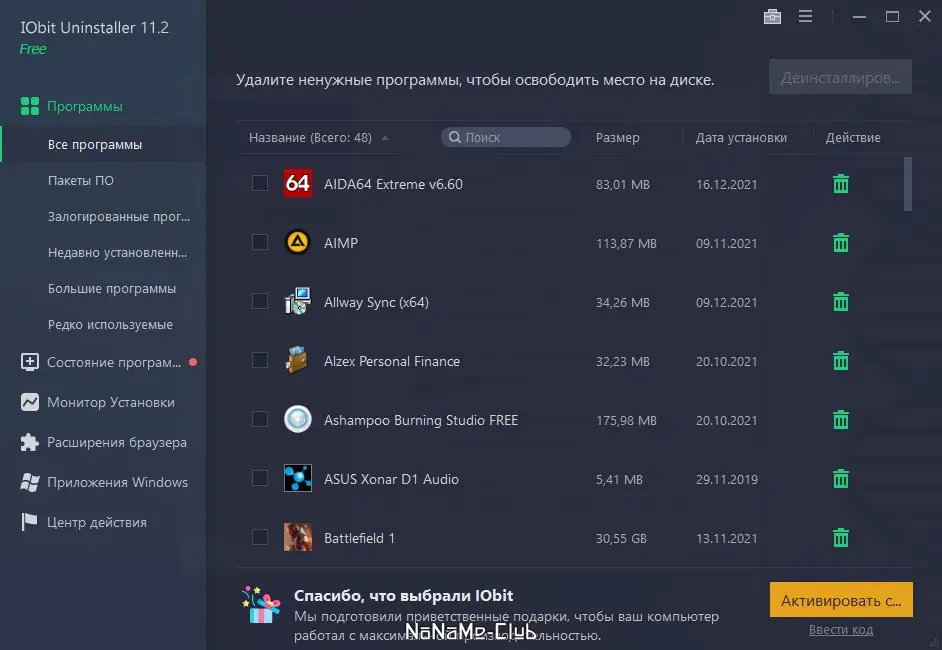Image resolution: width=942 pixels, height=650 pixels.
Task: Tick the checkbox for AIDA64 Extreme v6.60
Action: pyautogui.click(x=260, y=183)
